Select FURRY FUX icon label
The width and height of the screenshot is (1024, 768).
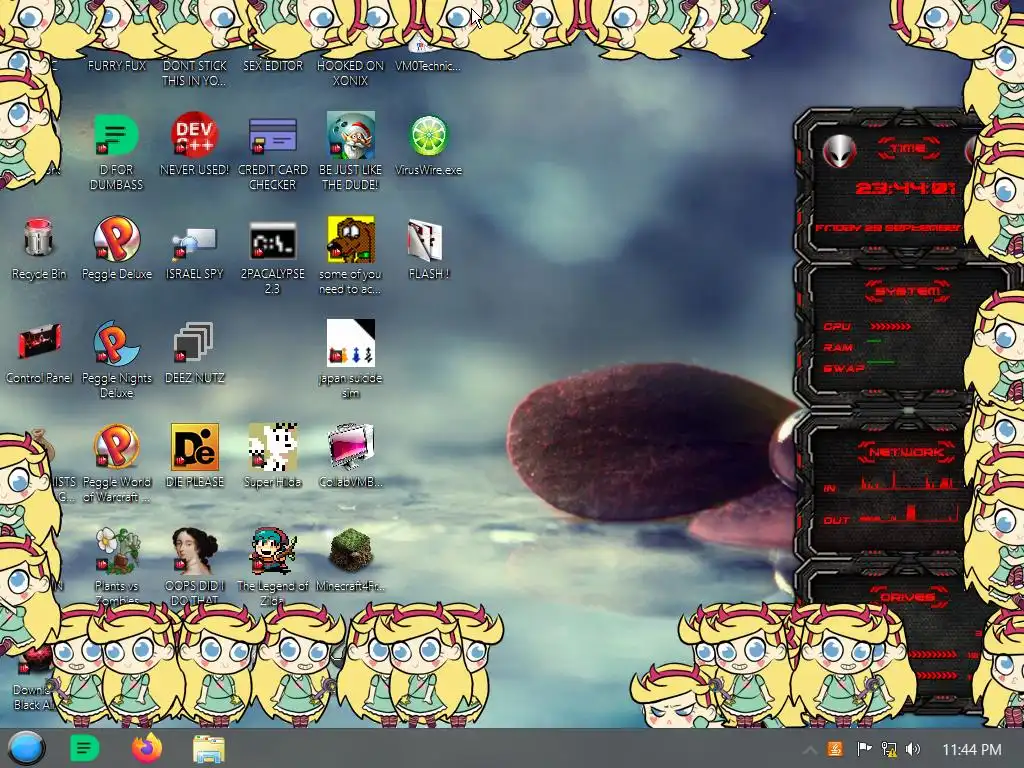pos(117,66)
